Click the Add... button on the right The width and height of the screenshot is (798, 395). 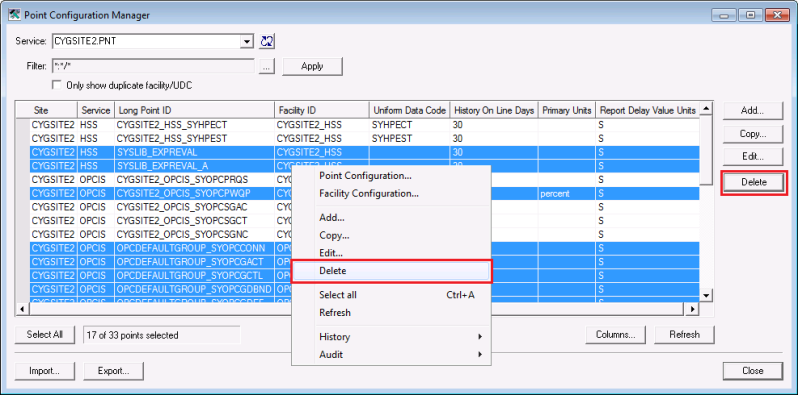(x=752, y=110)
